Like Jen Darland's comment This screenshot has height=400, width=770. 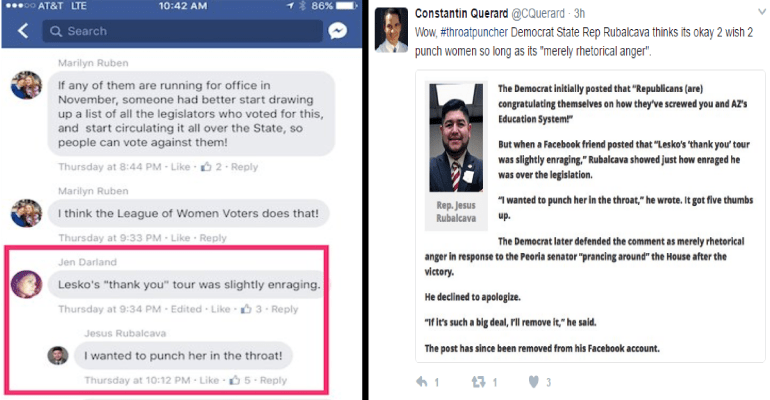pos(220,309)
